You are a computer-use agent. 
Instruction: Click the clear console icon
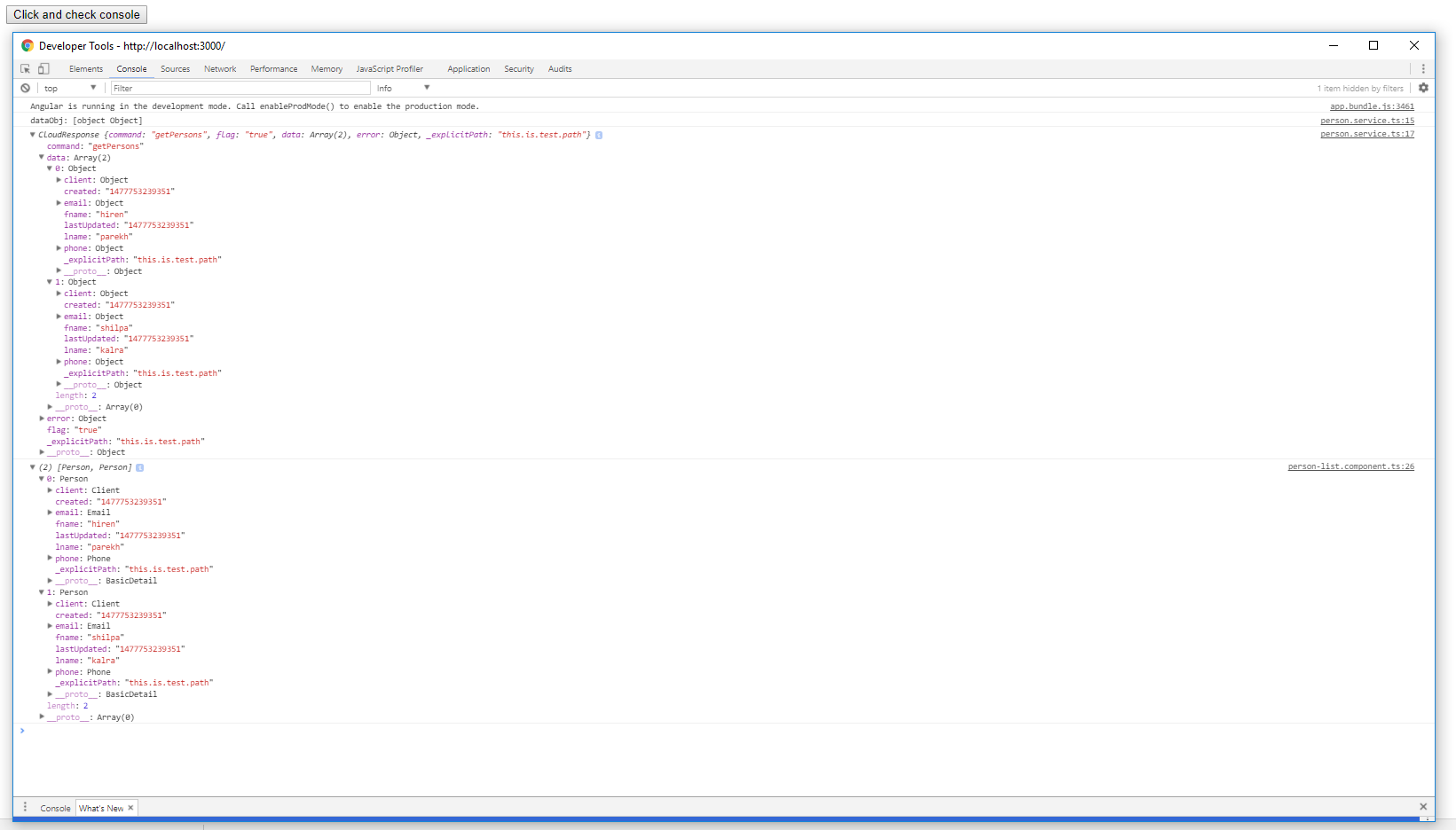(25, 88)
